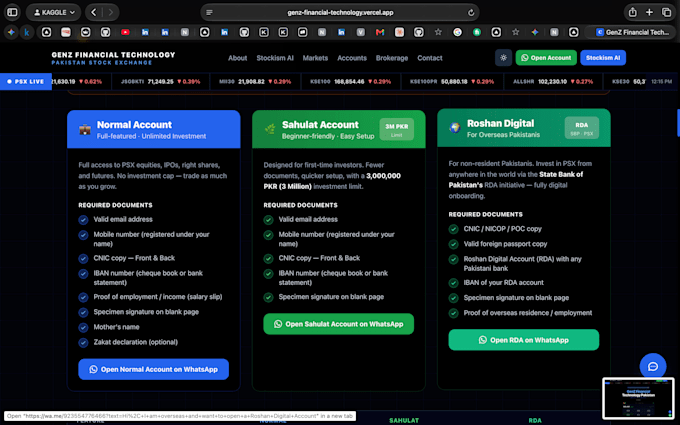
Task: Open the About nav link
Action: (238, 58)
